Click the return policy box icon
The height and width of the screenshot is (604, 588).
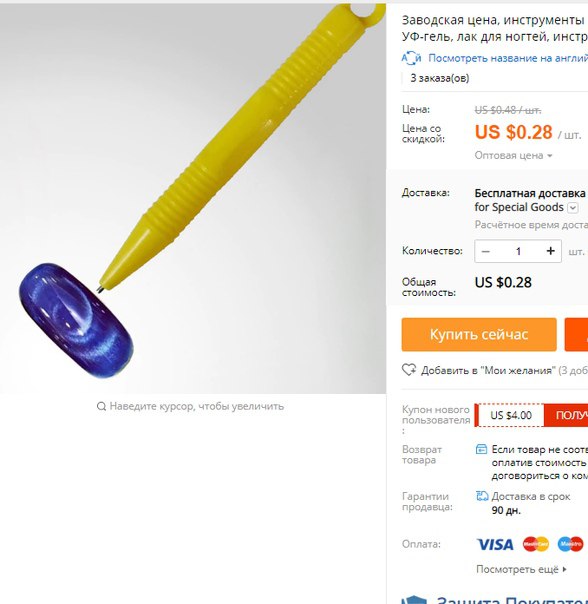[481, 449]
